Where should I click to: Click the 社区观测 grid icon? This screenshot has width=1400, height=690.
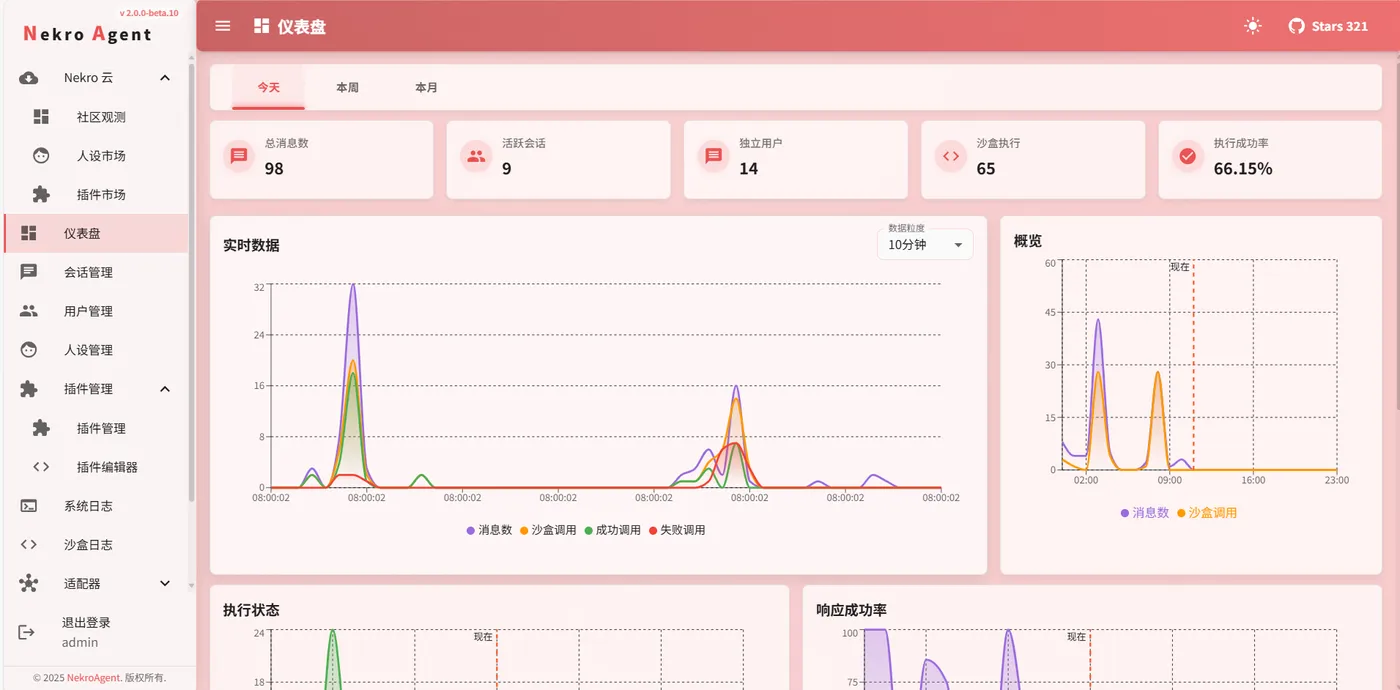tap(41, 117)
